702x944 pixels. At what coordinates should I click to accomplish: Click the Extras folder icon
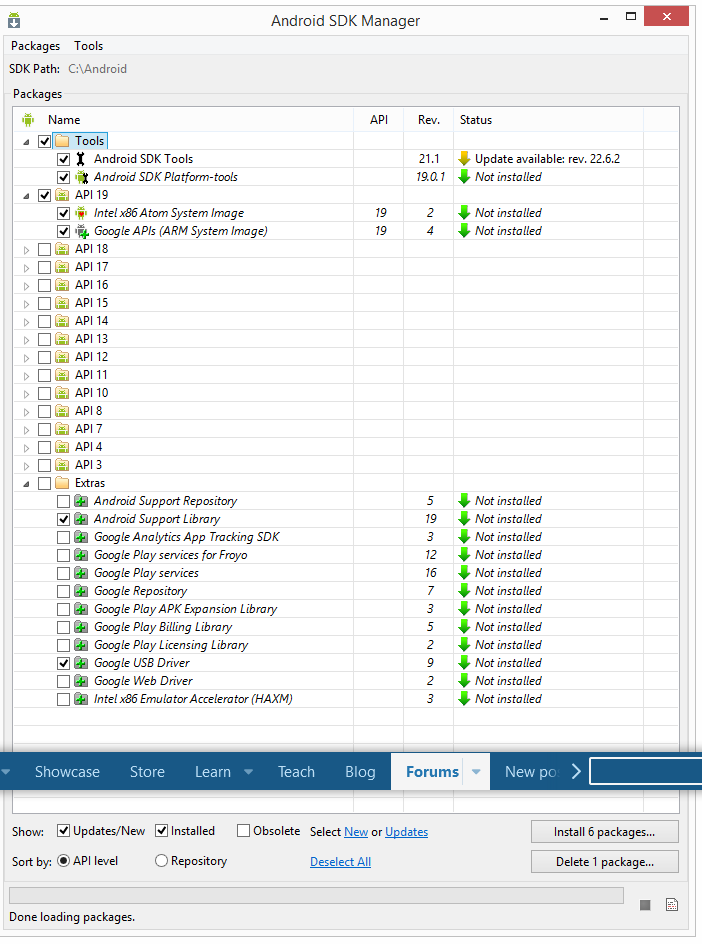pyautogui.click(x=62, y=483)
